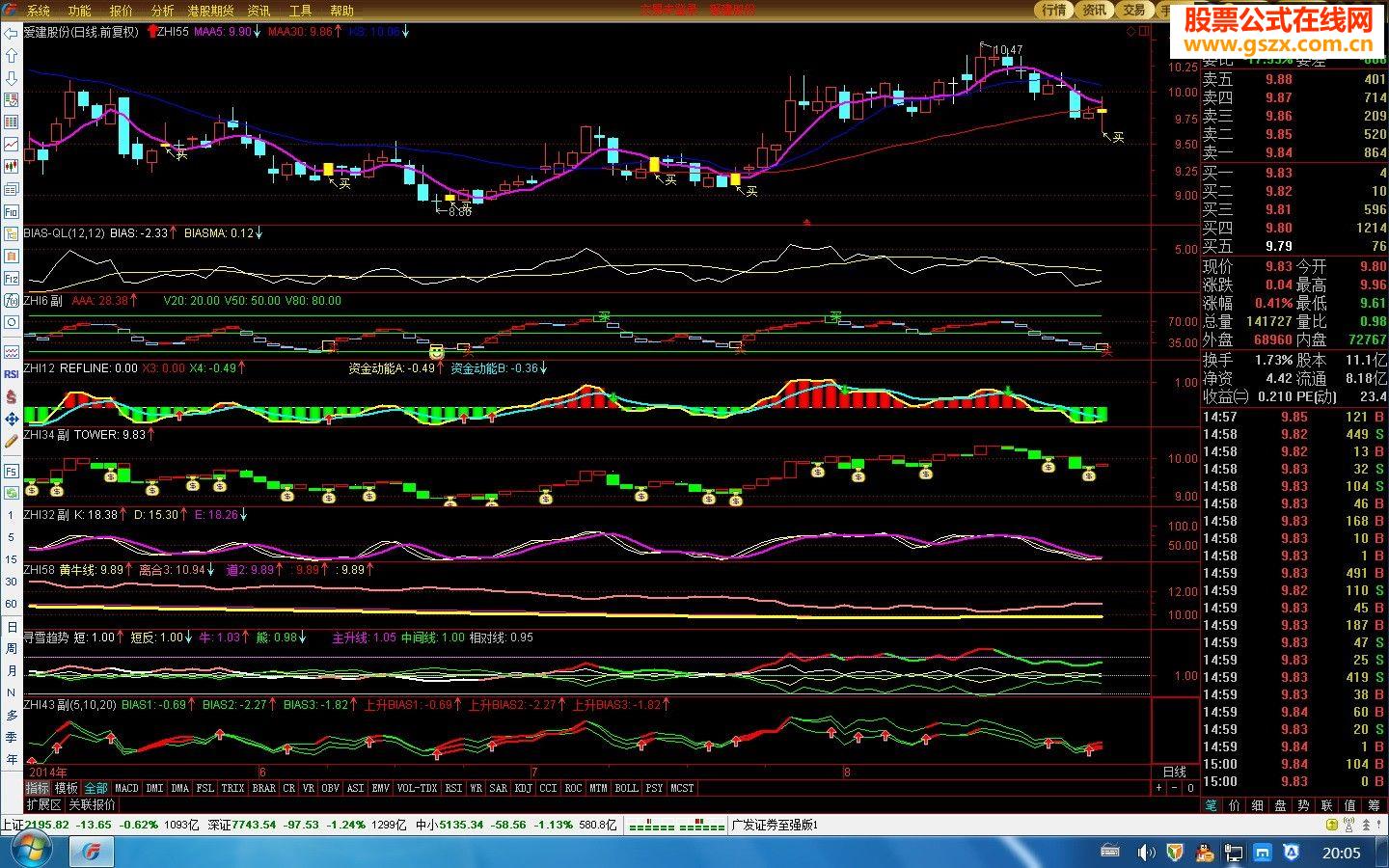Screen dimensions: 1389x868
Task: Open the 港股期货 menu
Action: pyautogui.click(x=211, y=11)
